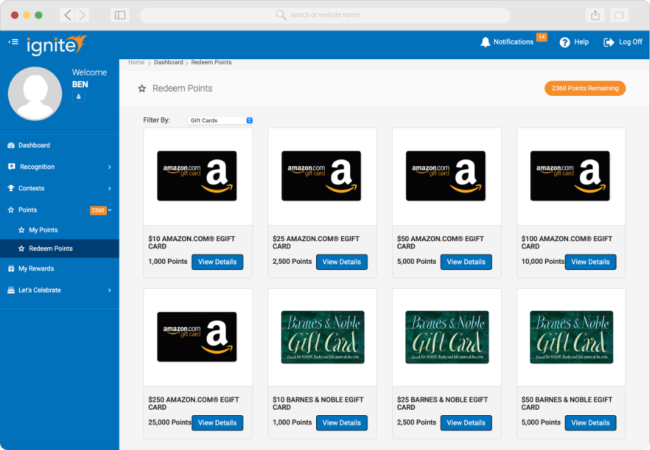650x450 pixels.
Task: Click the My Rewards gift icon
Action: pyautogui.click(x=11, y=269)
